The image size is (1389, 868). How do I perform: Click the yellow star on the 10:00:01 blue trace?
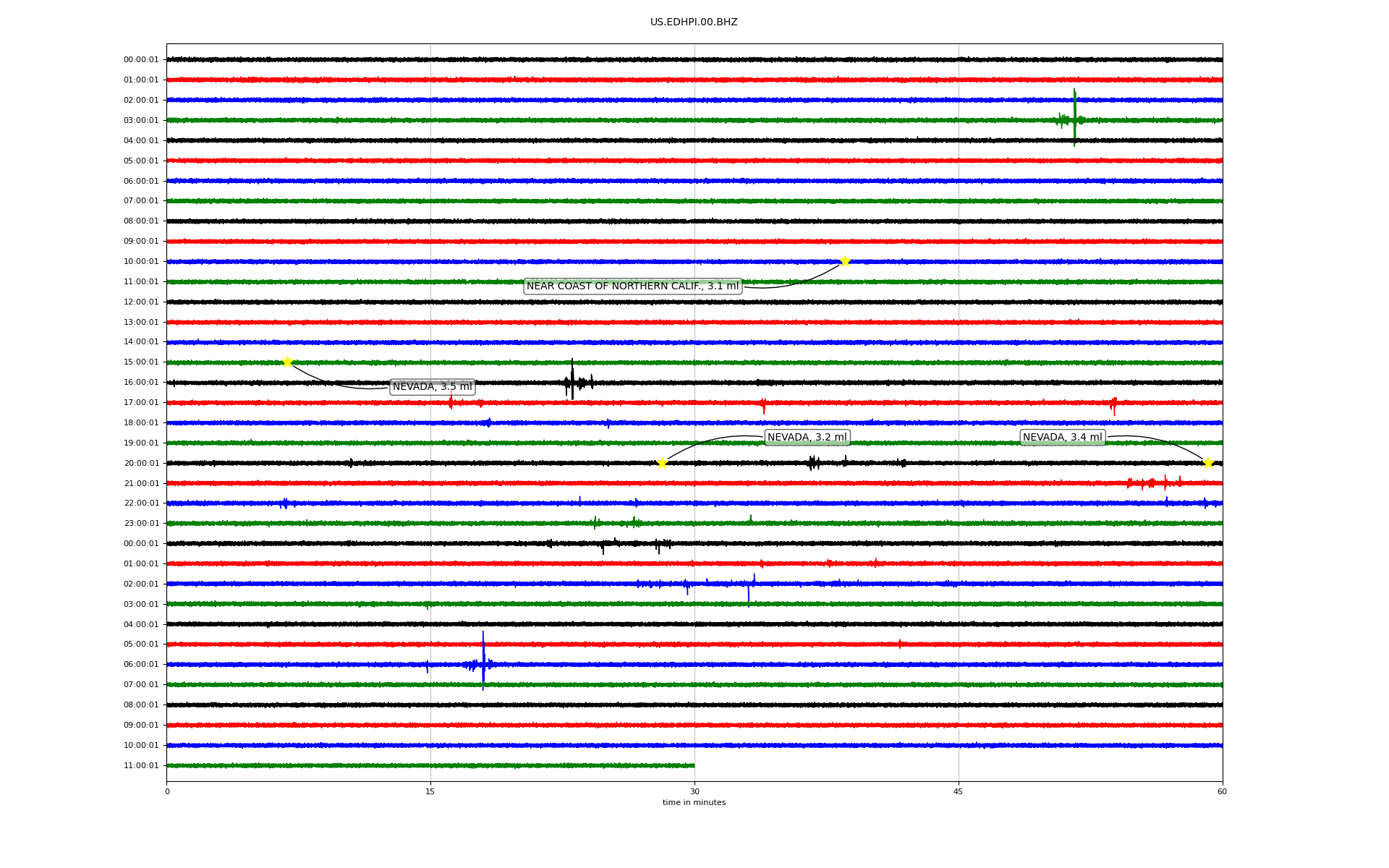pos(844,261)
